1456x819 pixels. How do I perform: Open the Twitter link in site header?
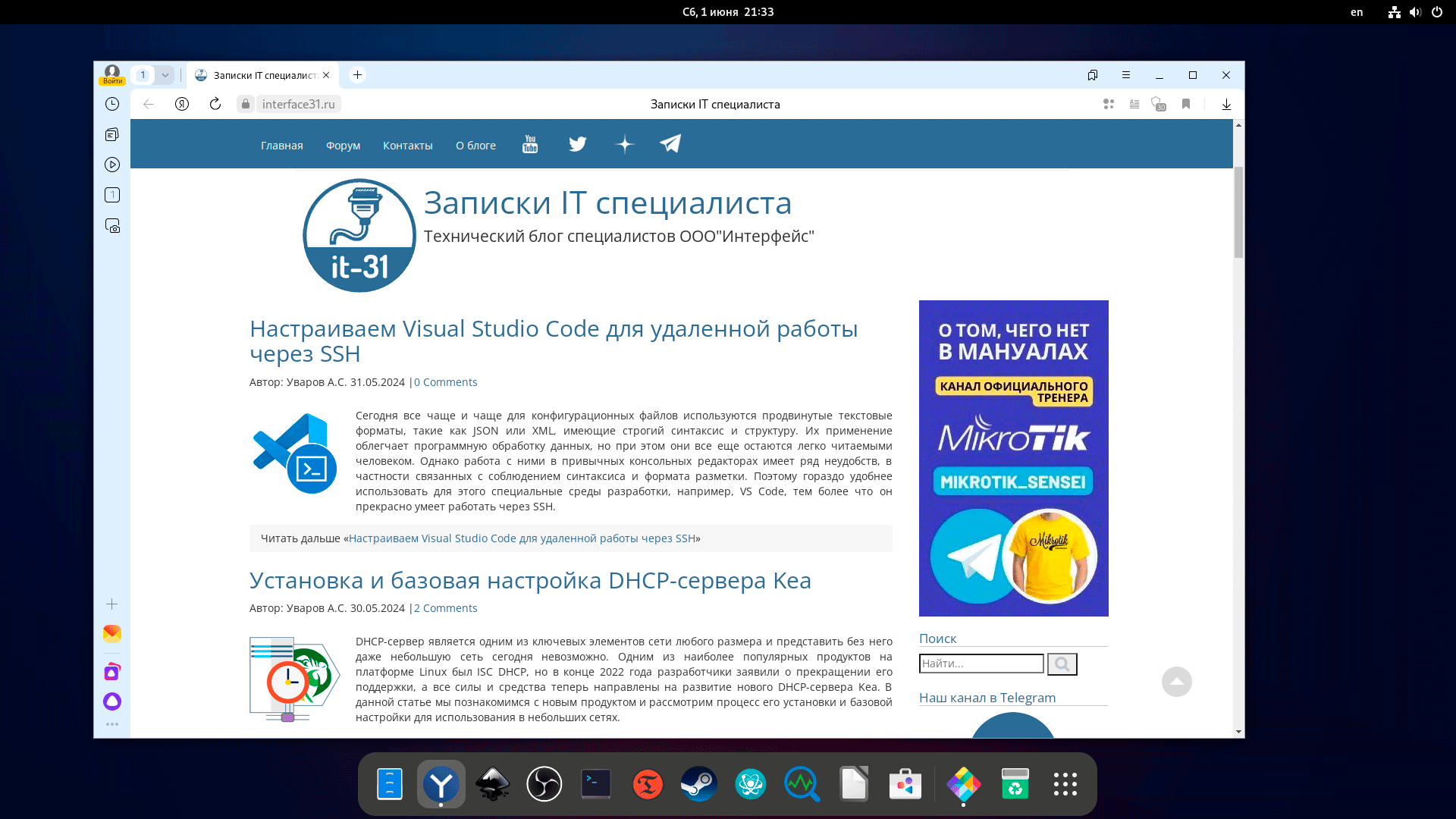(578, 144)
